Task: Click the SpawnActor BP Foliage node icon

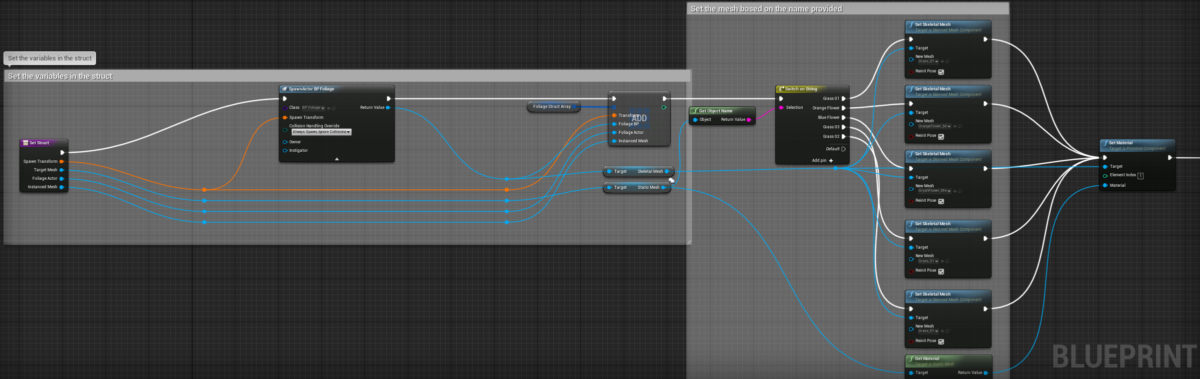Action: 284,89
